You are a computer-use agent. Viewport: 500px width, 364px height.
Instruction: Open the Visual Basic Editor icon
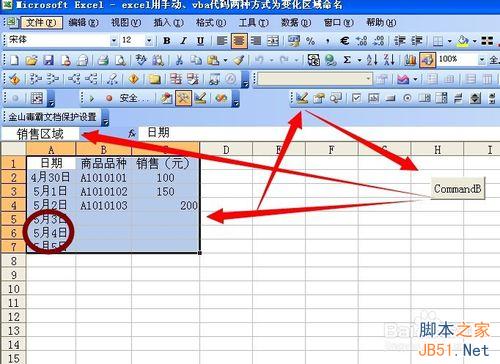[x=166, y=98]
